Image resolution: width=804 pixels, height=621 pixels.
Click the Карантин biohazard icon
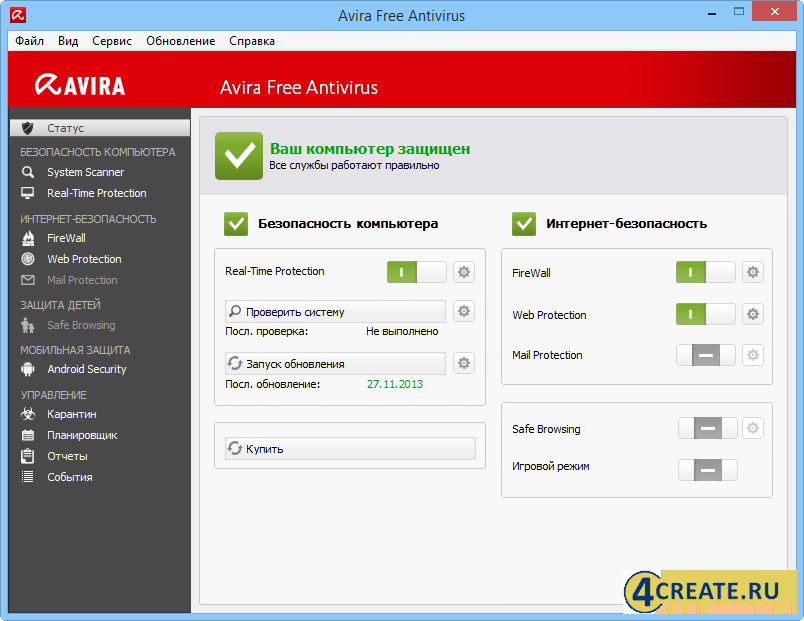click(x=28, y=414)
